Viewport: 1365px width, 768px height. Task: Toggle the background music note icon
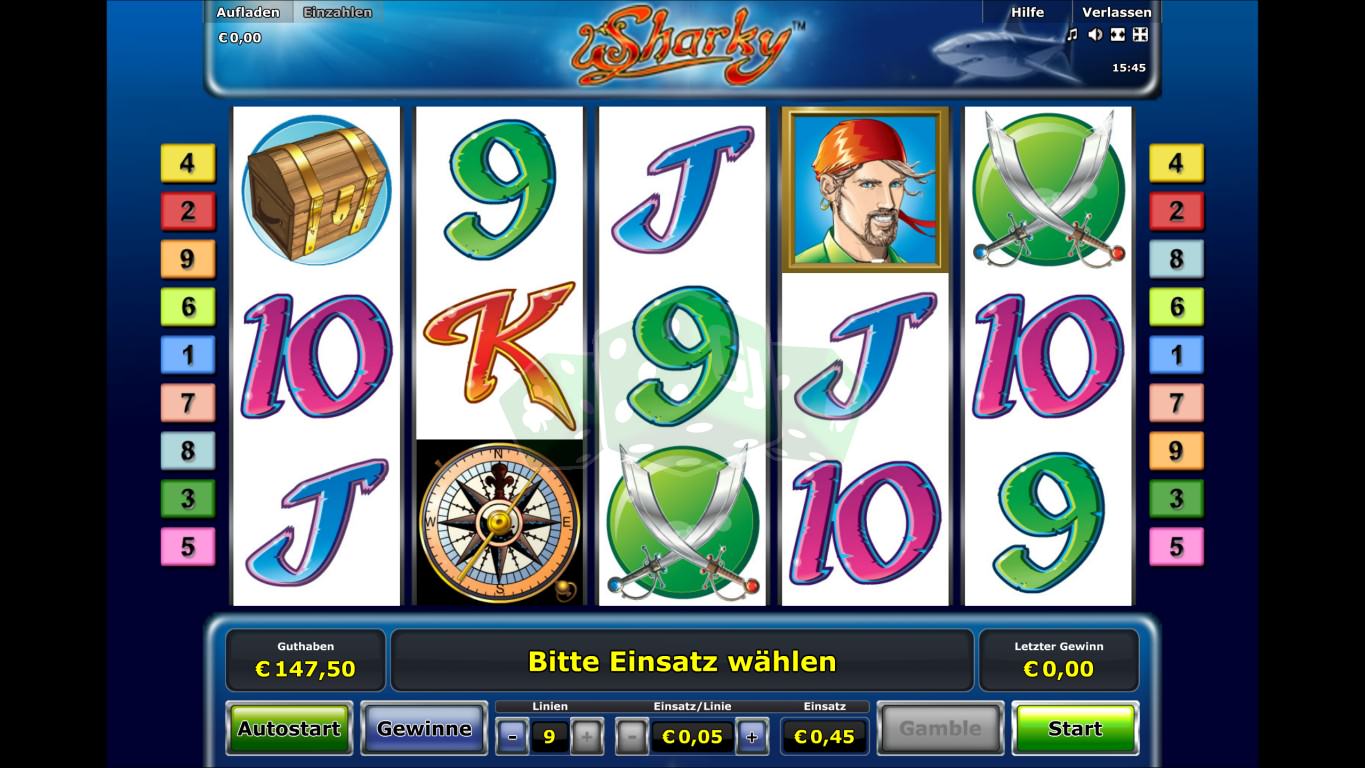point(1072,35)
